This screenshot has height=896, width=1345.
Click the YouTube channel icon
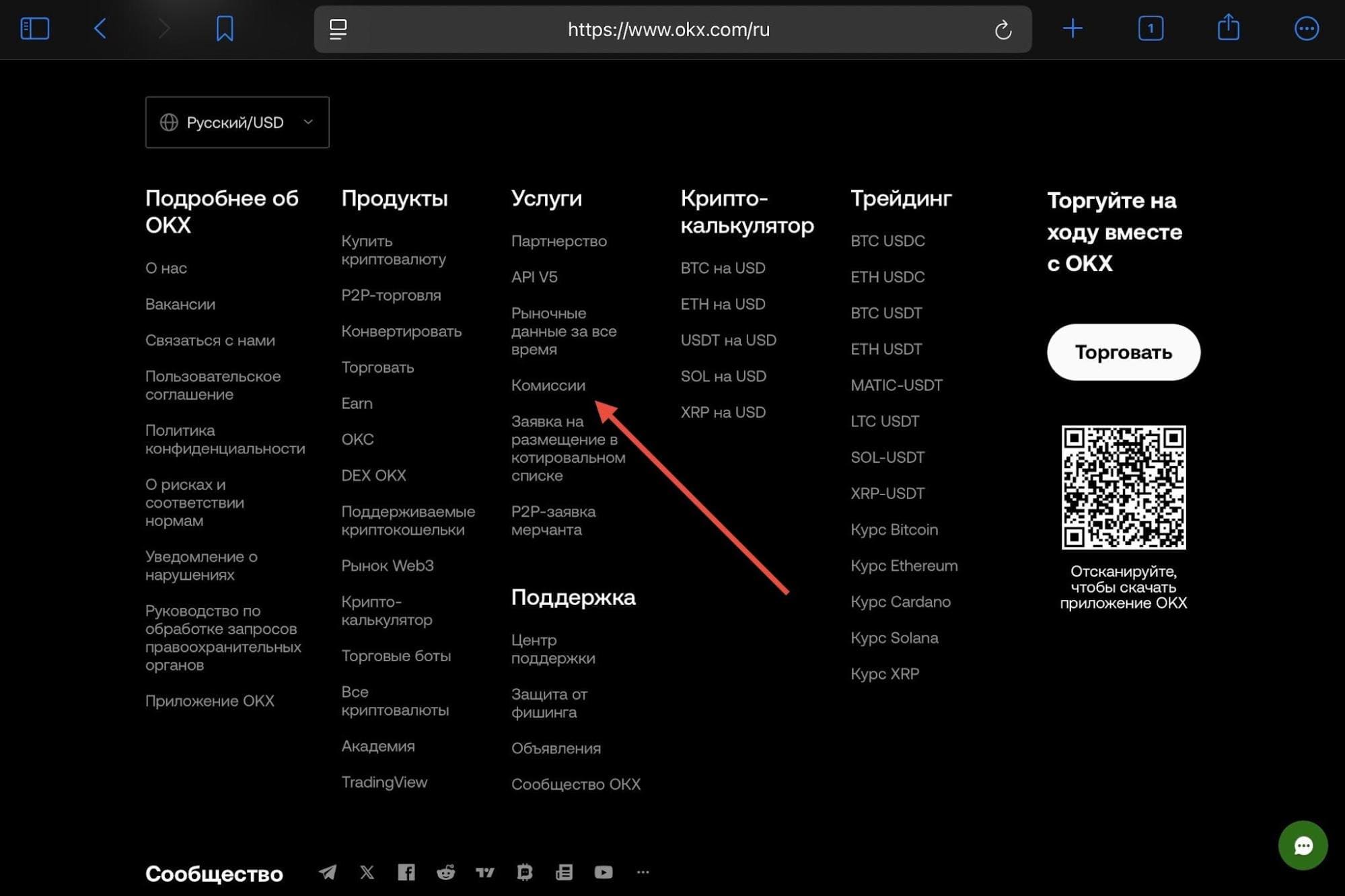click(603, 872)
